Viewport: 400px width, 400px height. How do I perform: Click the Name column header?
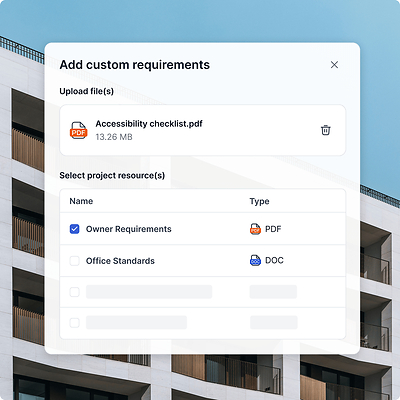point(81,201)
